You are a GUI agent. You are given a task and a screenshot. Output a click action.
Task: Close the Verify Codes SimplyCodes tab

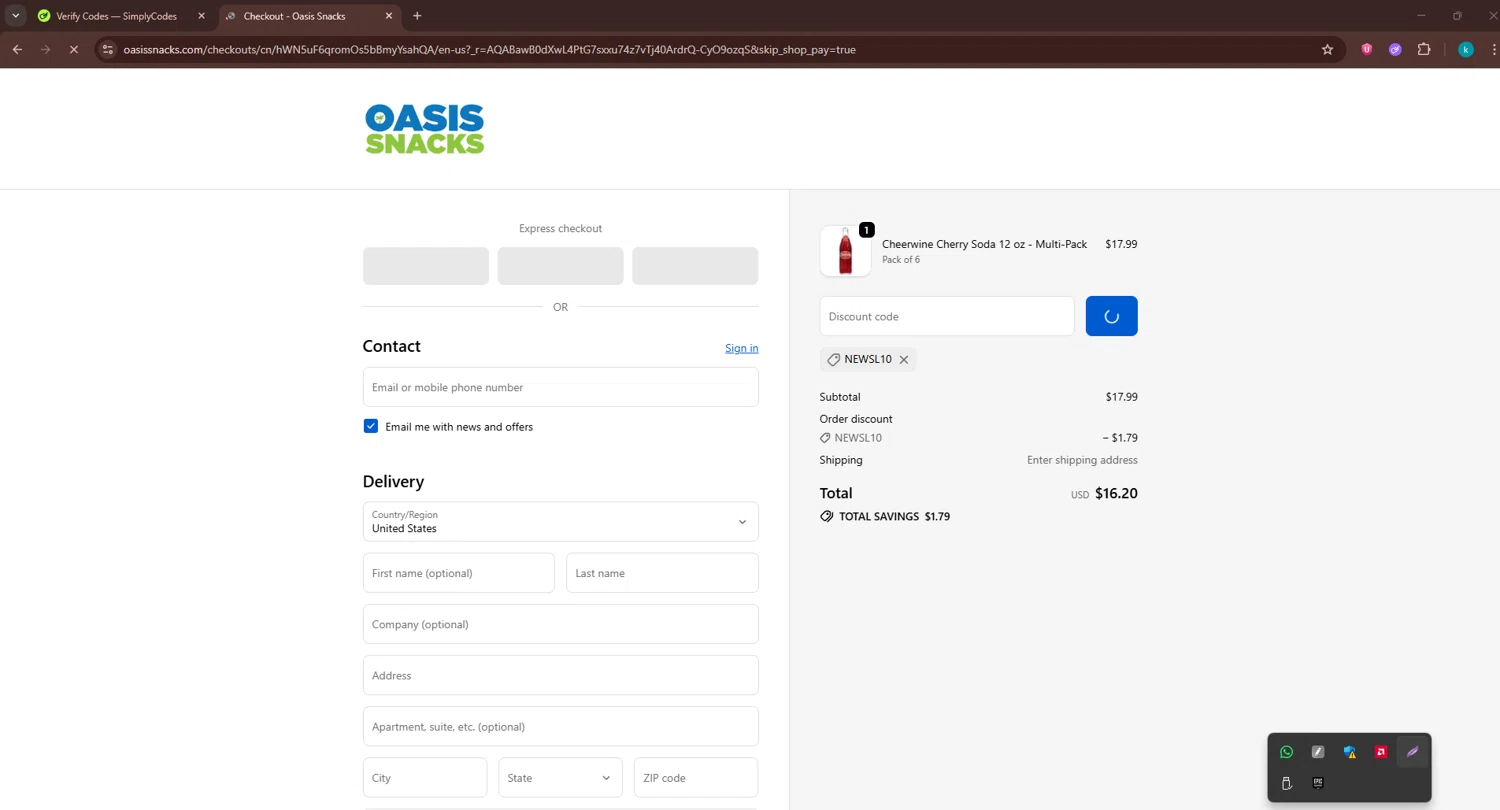pos(201,16)
